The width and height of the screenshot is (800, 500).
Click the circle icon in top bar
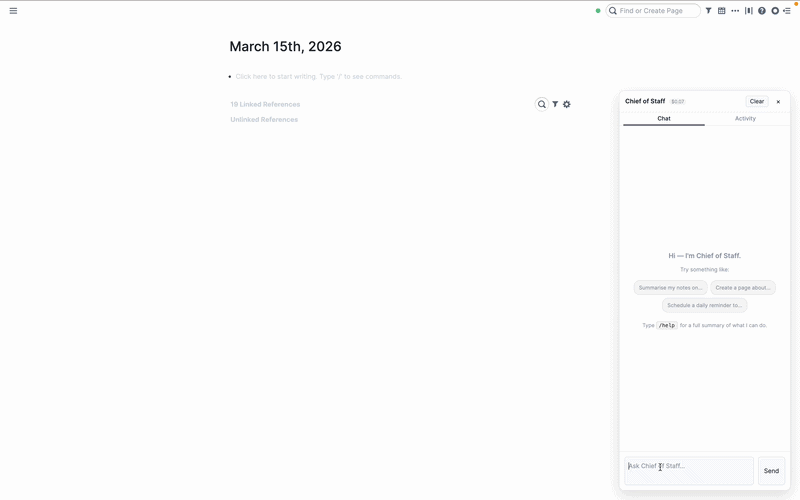click(x=775, y=11)
